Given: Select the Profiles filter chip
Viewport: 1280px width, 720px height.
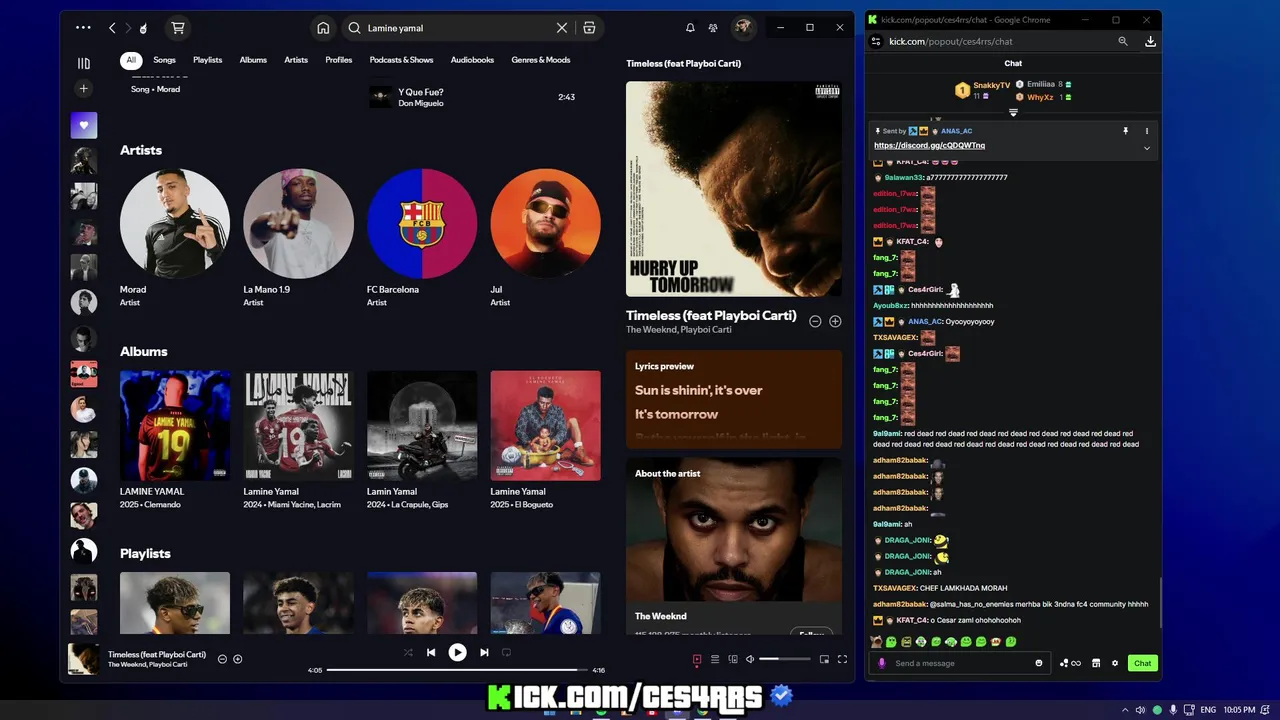Looking at the screenshot, I should tap(339, 60).
